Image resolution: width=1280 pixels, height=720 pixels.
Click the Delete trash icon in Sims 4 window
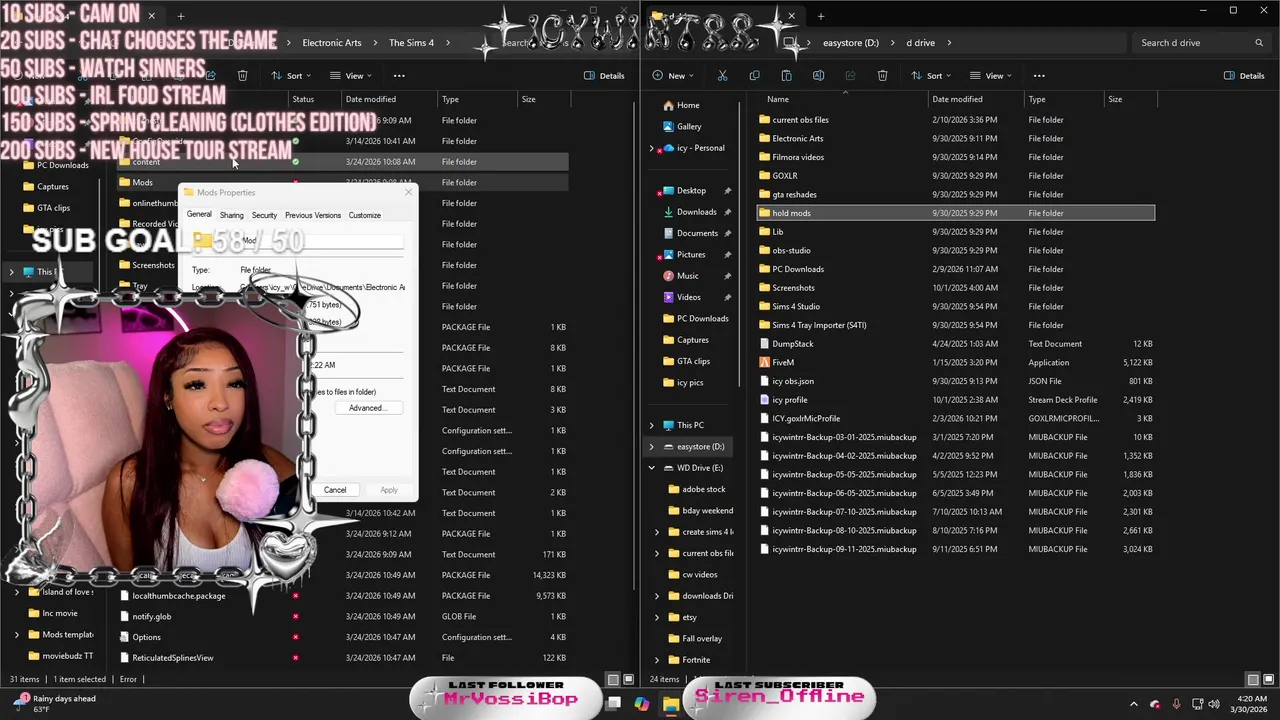pos(242,76)
